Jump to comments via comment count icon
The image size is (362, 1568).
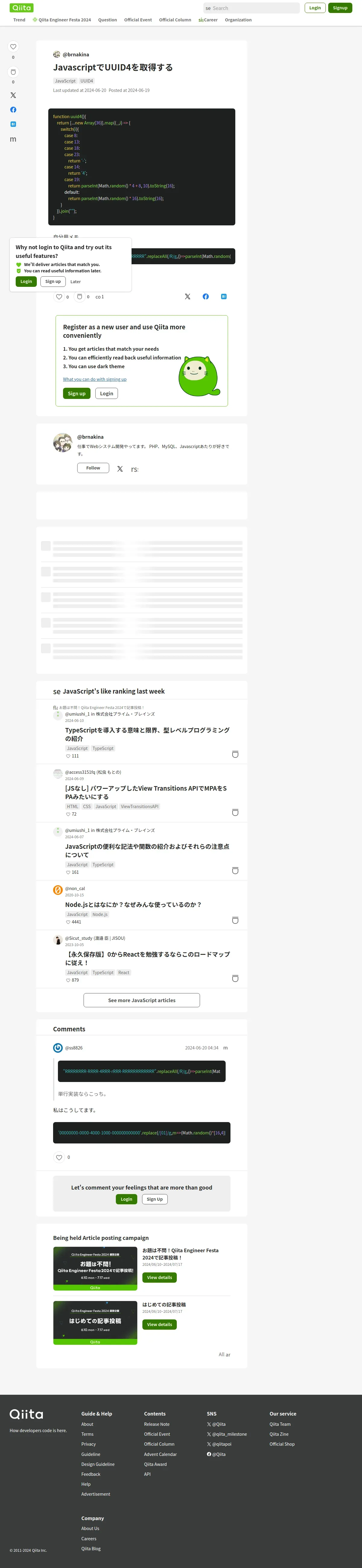tap(99, 297)
